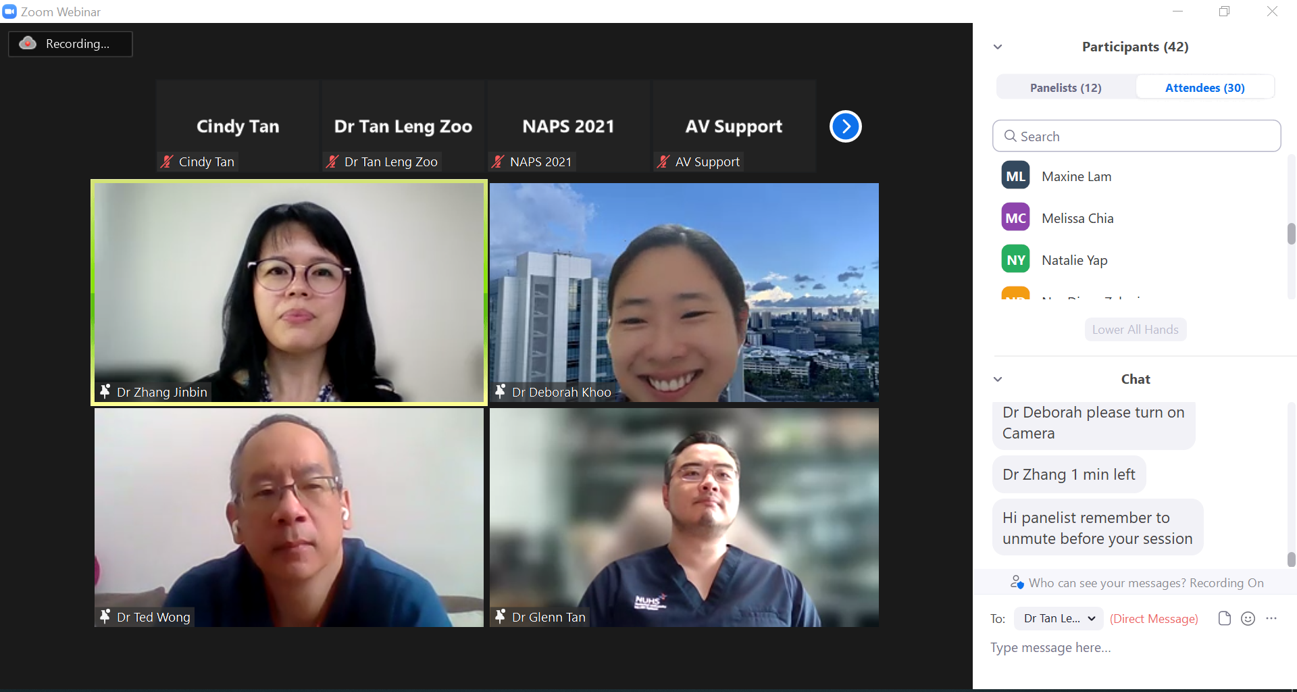Viewport: 1297px width, 692px height.
Task: Click NY avatar for Natalie Yap
Action: (1015, 260)
